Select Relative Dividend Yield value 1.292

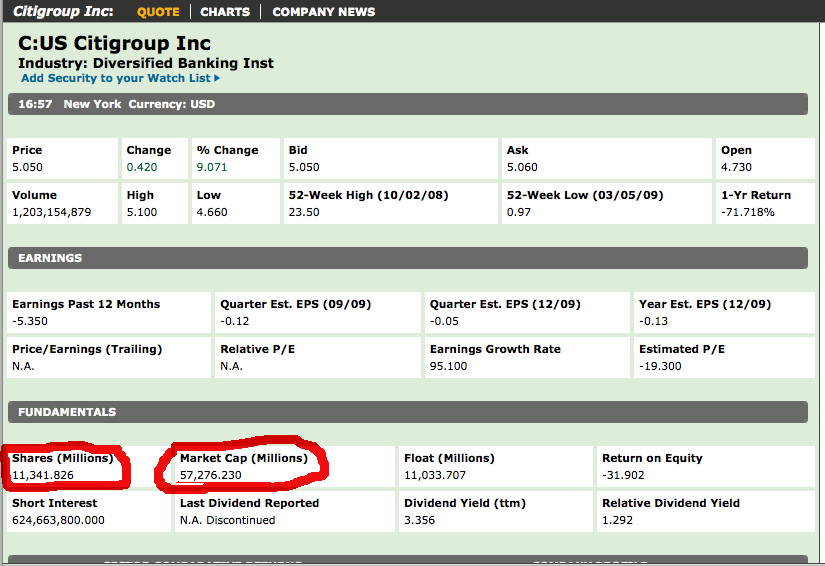tap(617, 520)
